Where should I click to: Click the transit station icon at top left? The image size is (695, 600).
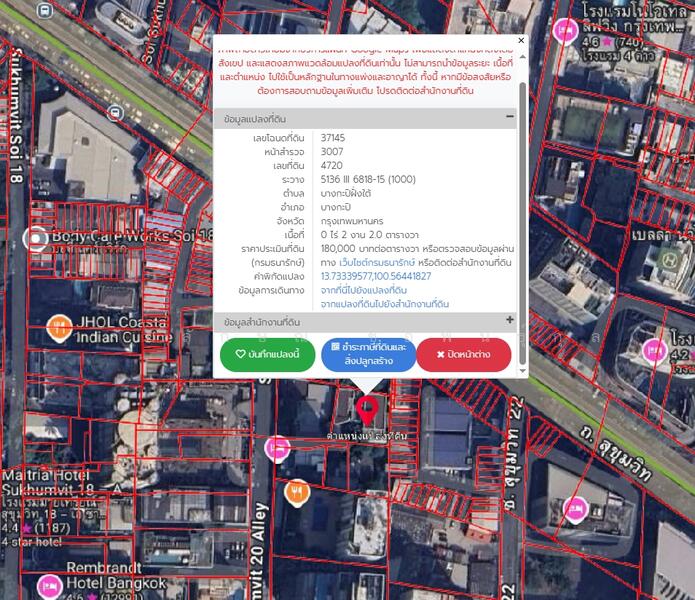44,11
